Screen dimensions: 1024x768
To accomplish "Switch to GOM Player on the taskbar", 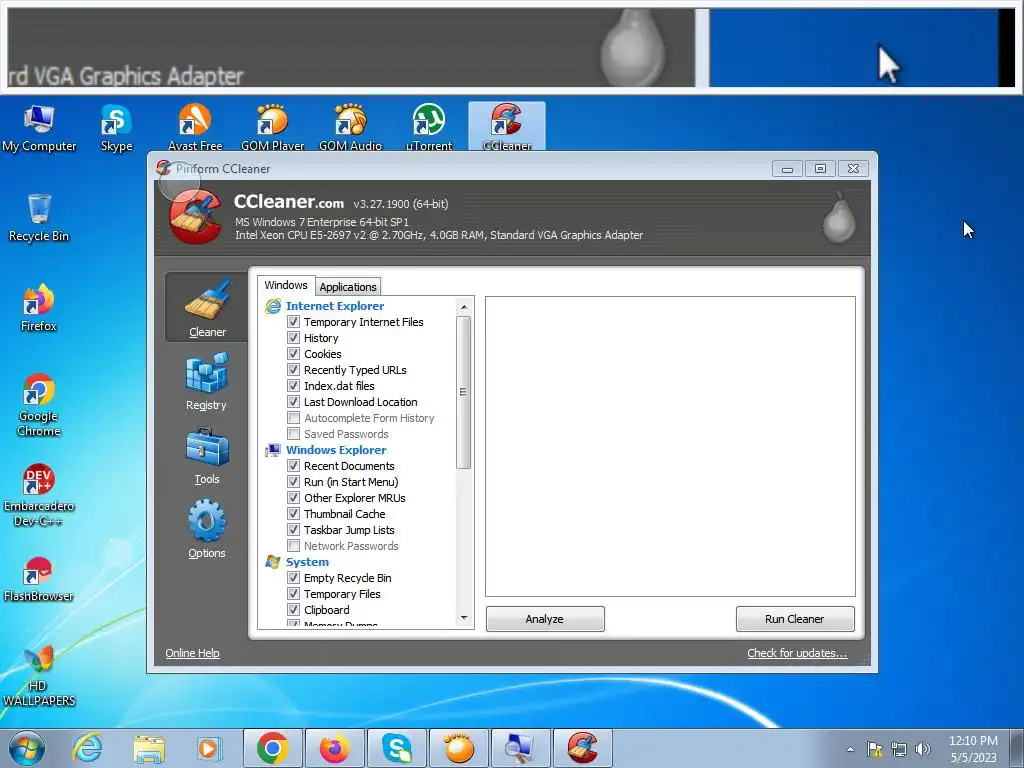I will pyautogui.click(x=458, y=748).
